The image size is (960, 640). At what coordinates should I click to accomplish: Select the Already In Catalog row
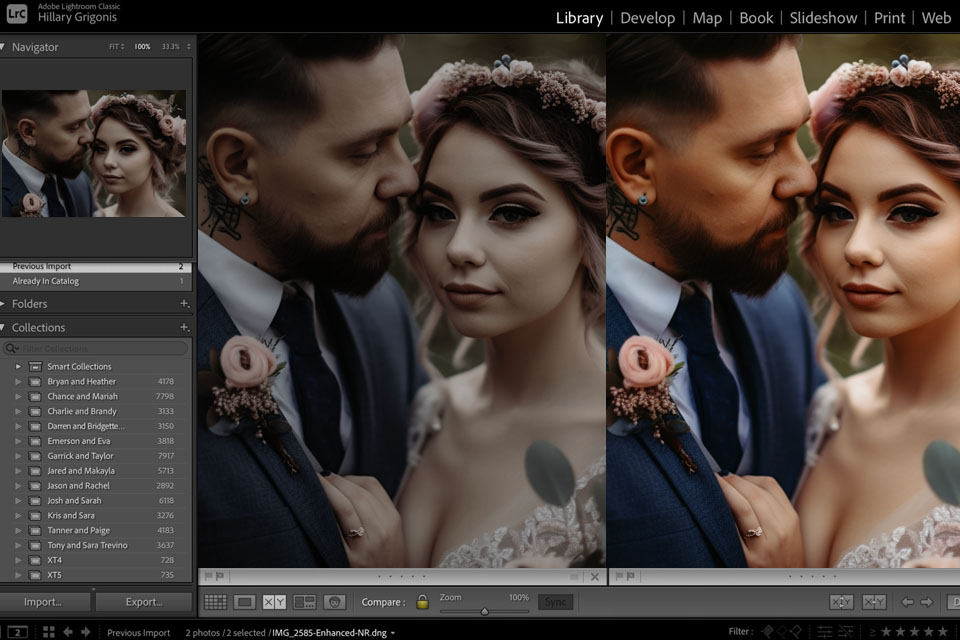click(96, 281)
